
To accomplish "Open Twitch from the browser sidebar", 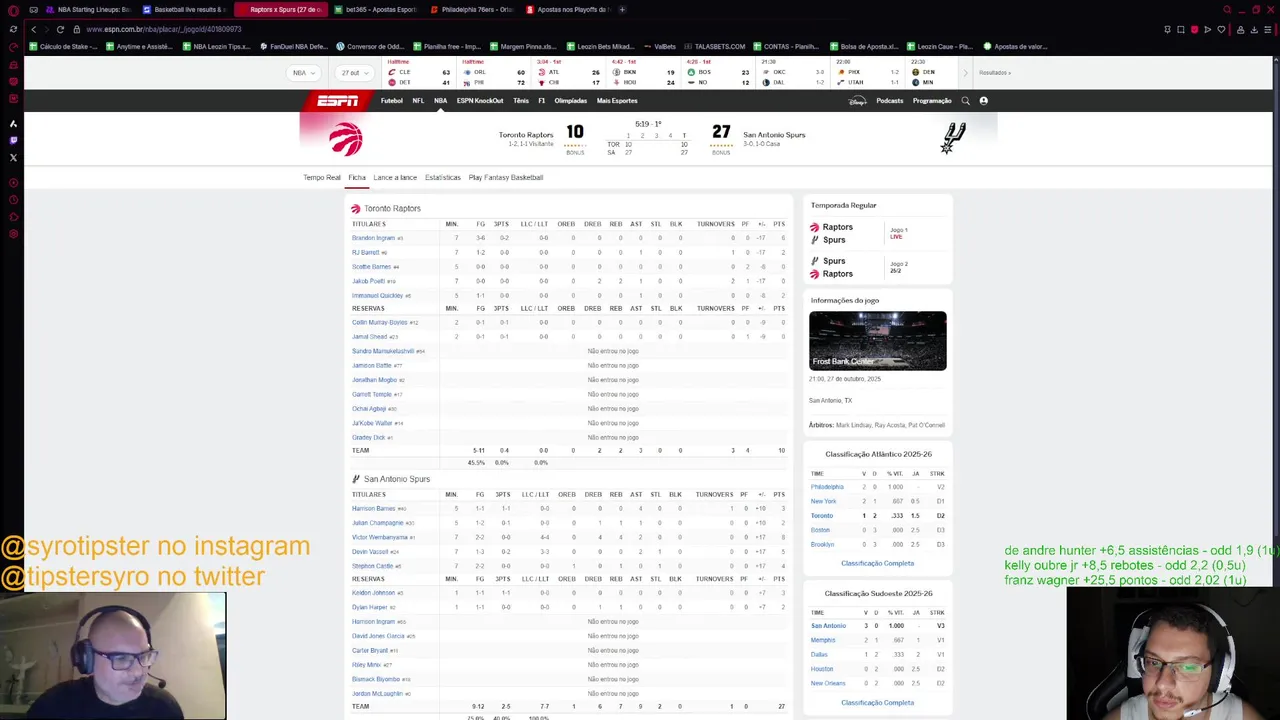I will [x=13, y=141].
